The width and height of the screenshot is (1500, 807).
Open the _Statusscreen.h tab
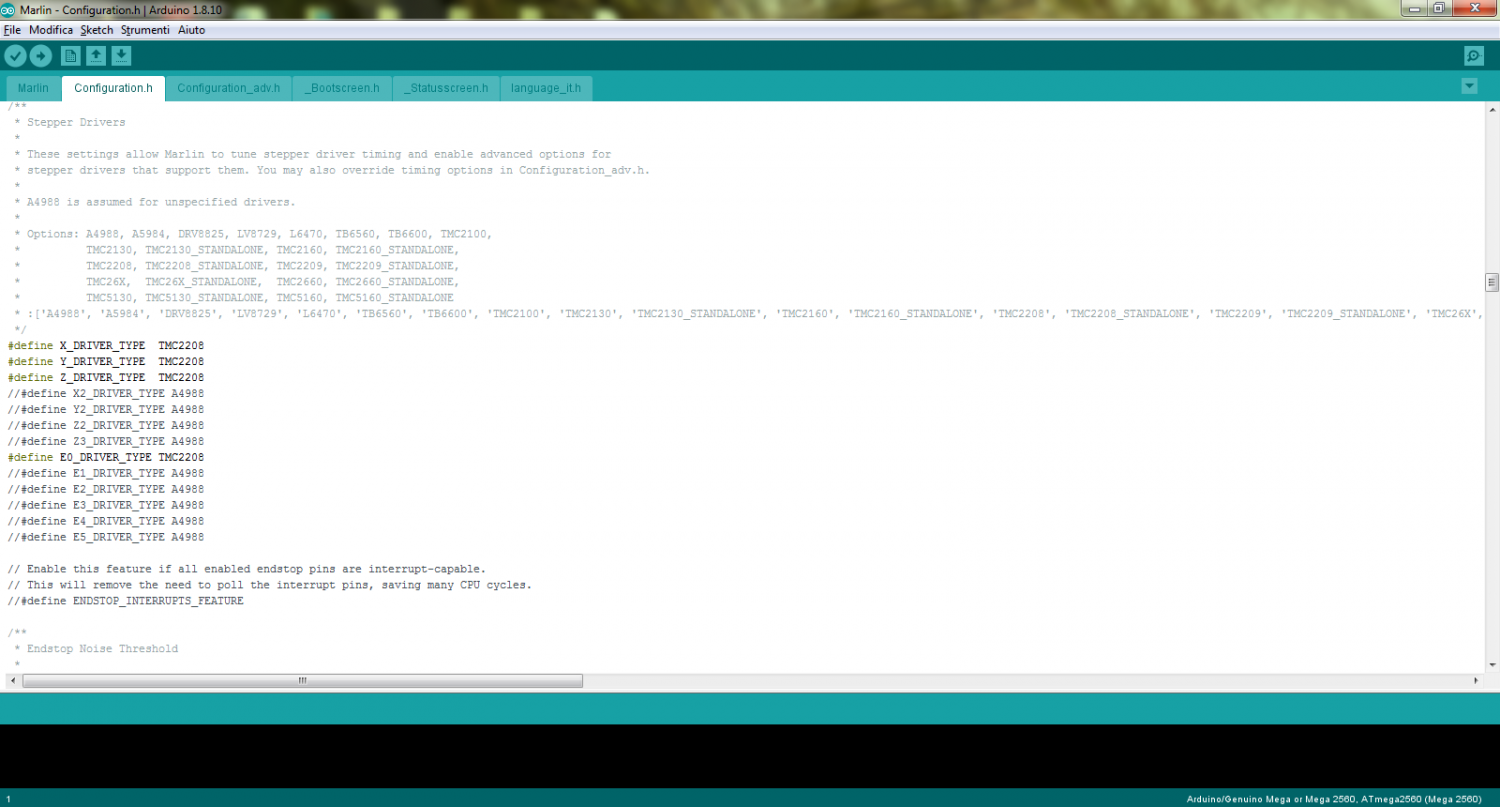[x=446, y=88]
